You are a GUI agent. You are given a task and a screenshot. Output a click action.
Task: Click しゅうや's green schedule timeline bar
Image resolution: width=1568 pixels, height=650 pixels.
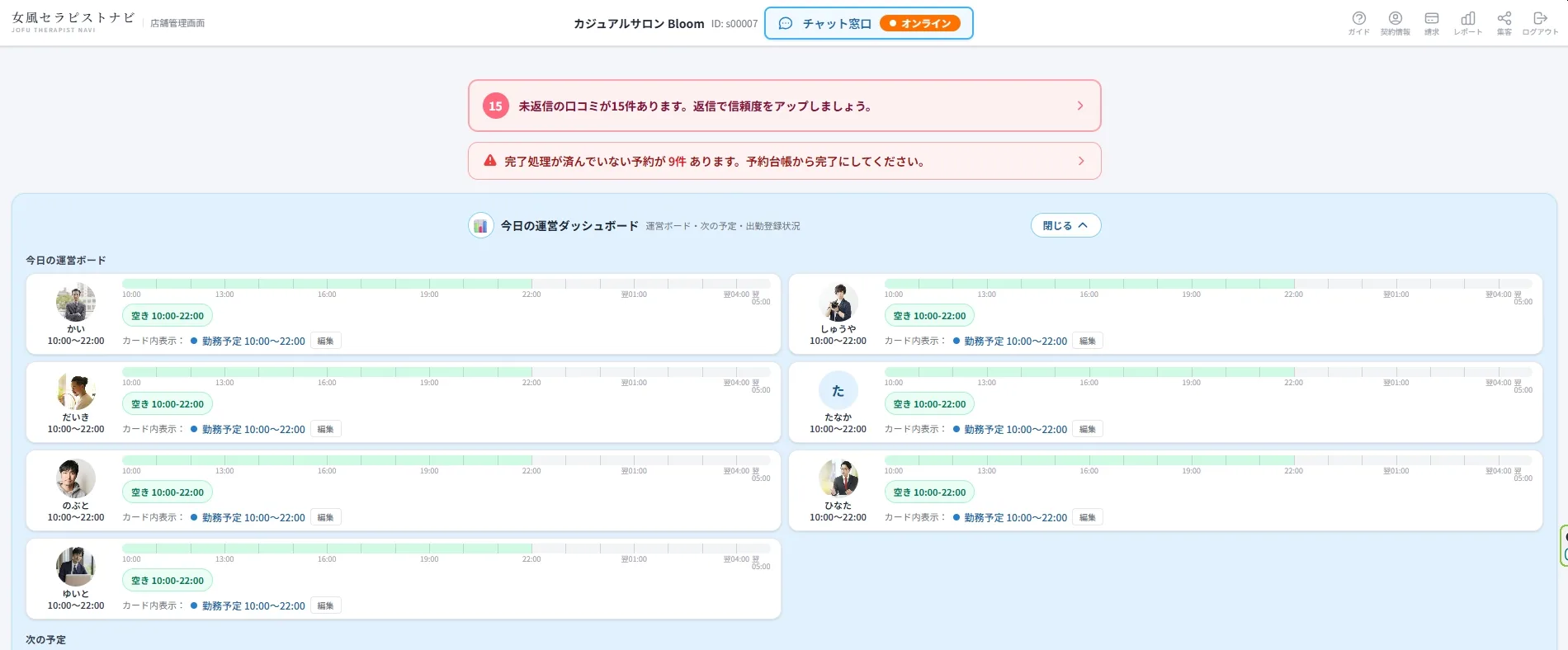coord(1089,283)
